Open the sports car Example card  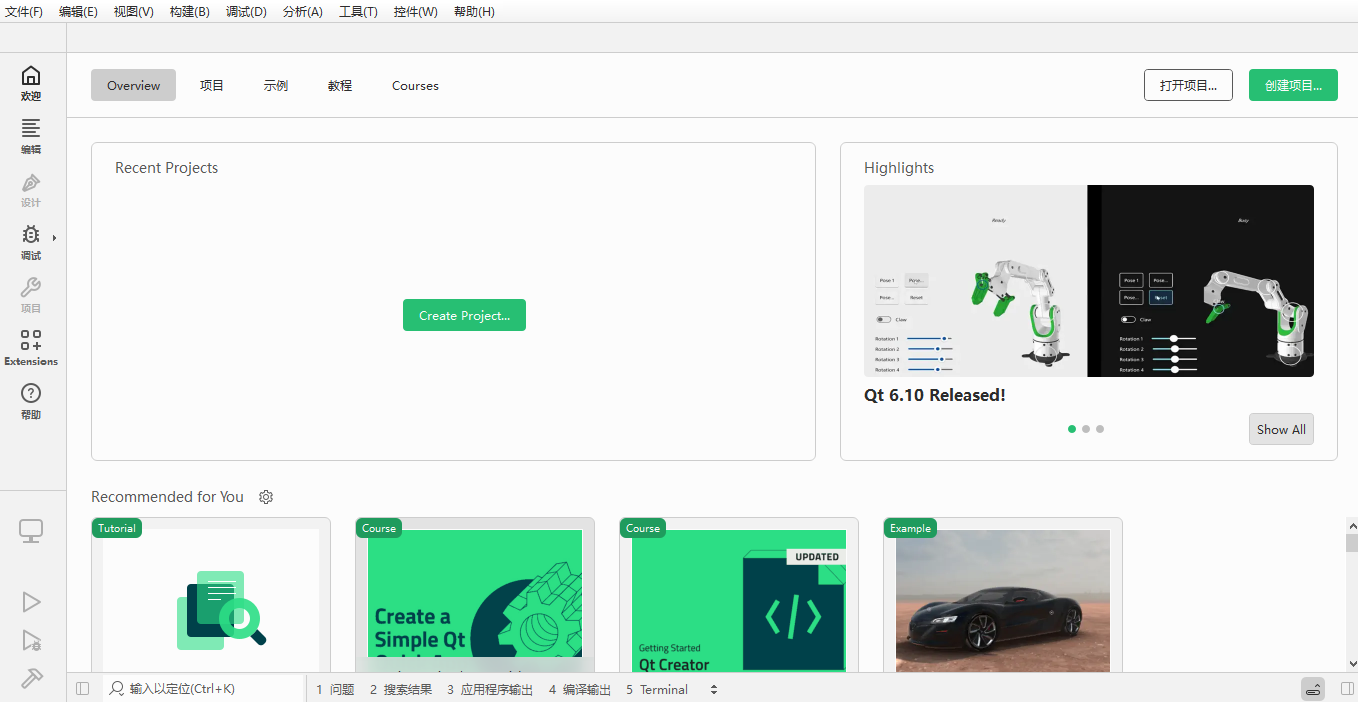1003,595
